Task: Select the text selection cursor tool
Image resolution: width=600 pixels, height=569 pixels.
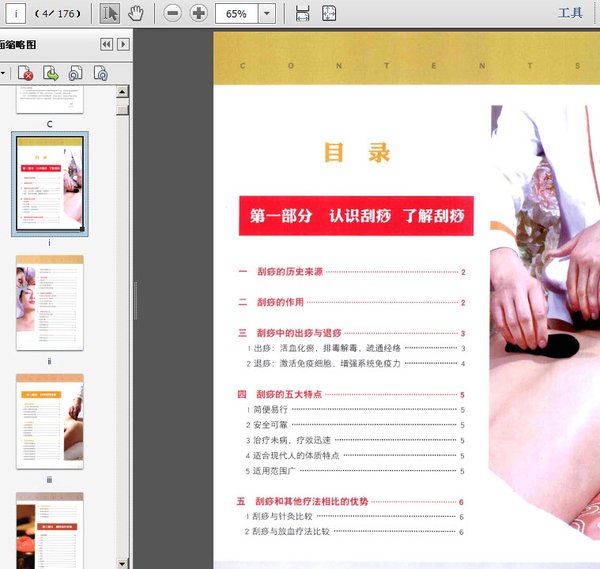Action: tap(110, 13)
